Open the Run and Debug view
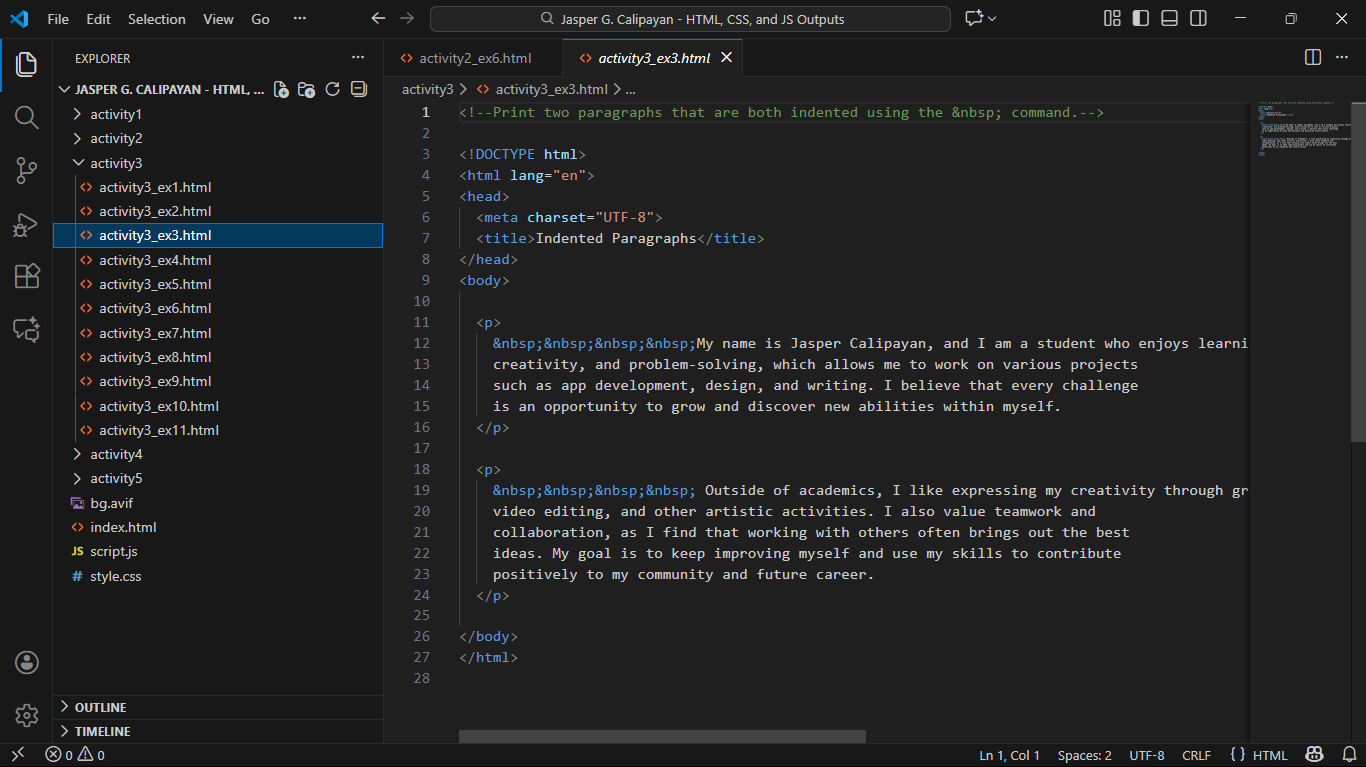The image size is (1366, 767). click(x=27, y=224)
